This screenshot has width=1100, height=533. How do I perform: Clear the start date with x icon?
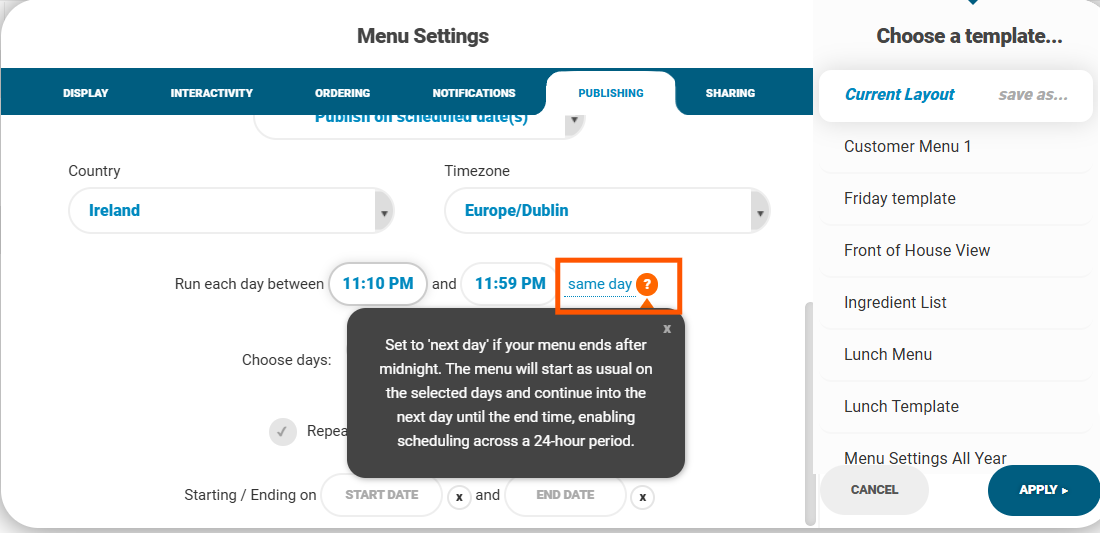pos(459,496)
